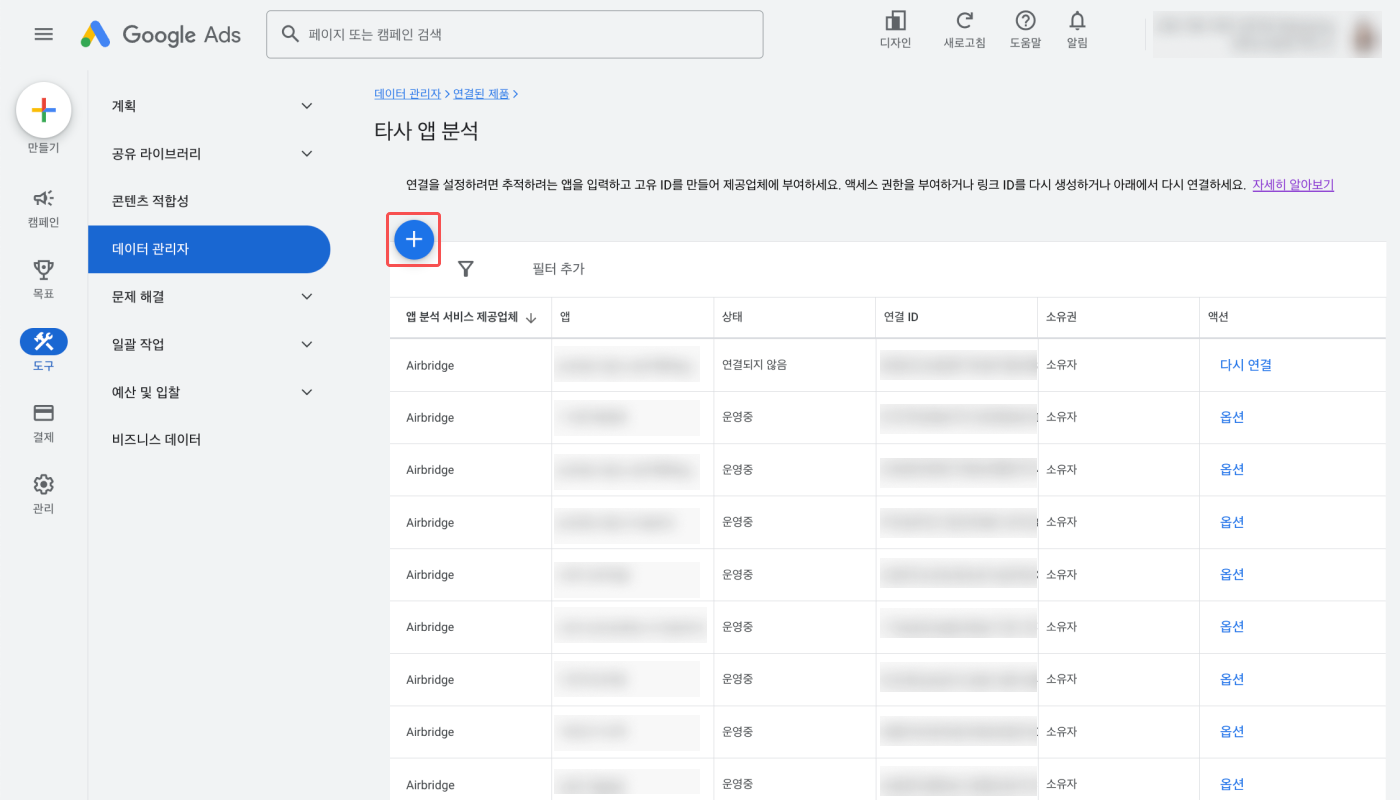Open the 알림 notifications bell
1400x800 pixels.
(1077, 21)
